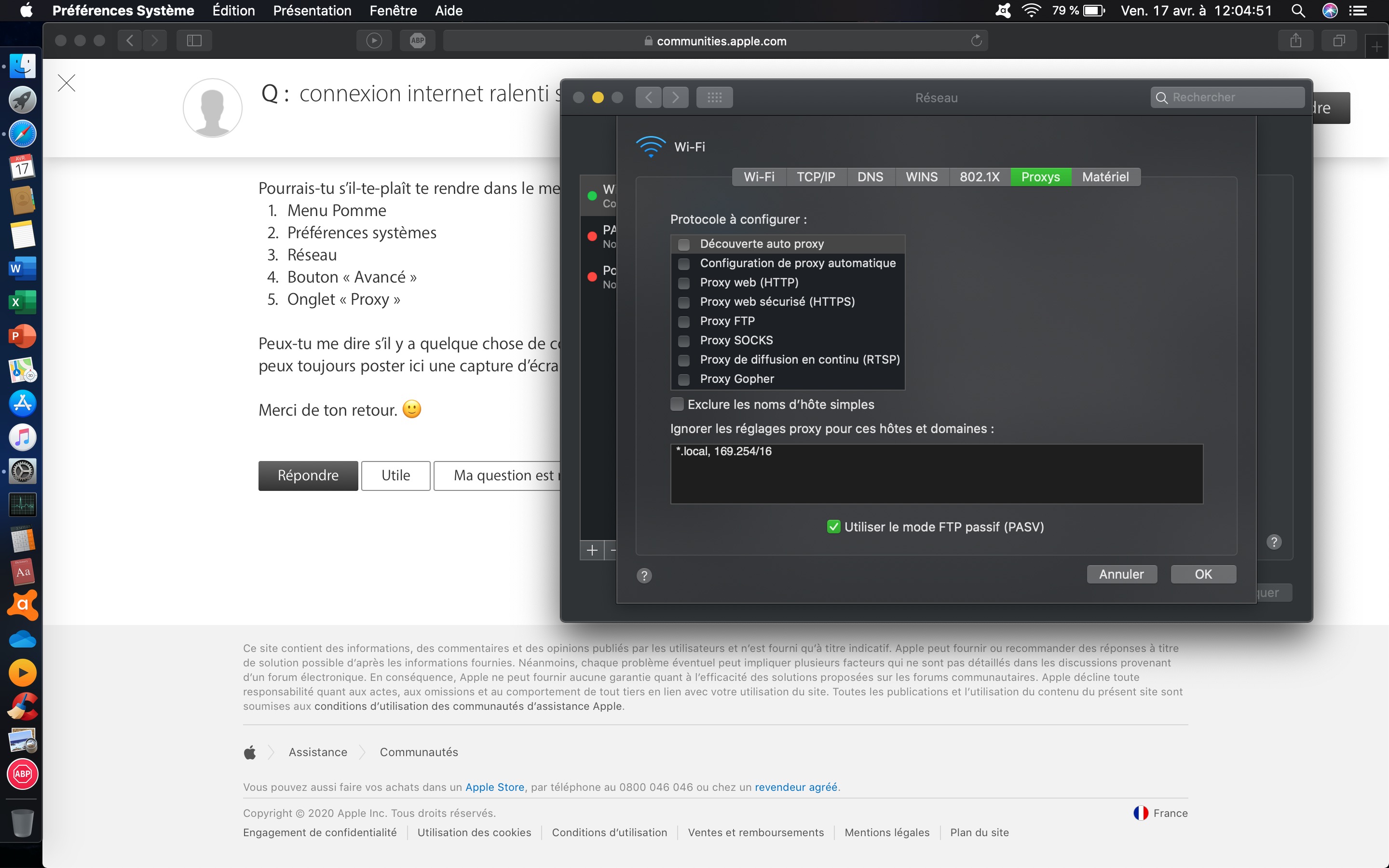Switch to the DNS tab
This screenshot has width=1389, height=868.
870,177
